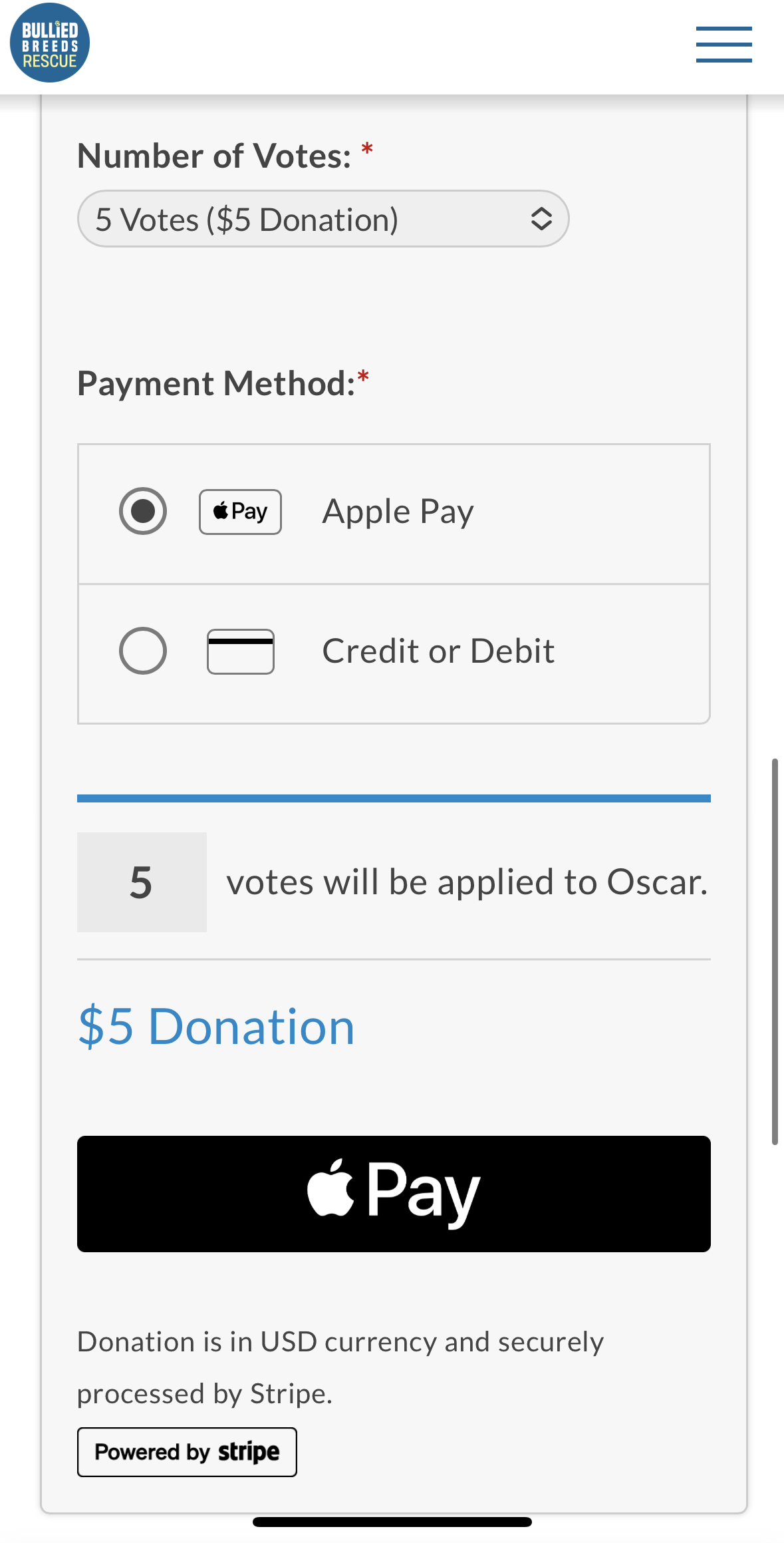Click the $5 Donation amount text
The width and height of the screenshot is (784, 1543).
[217, 1027]
